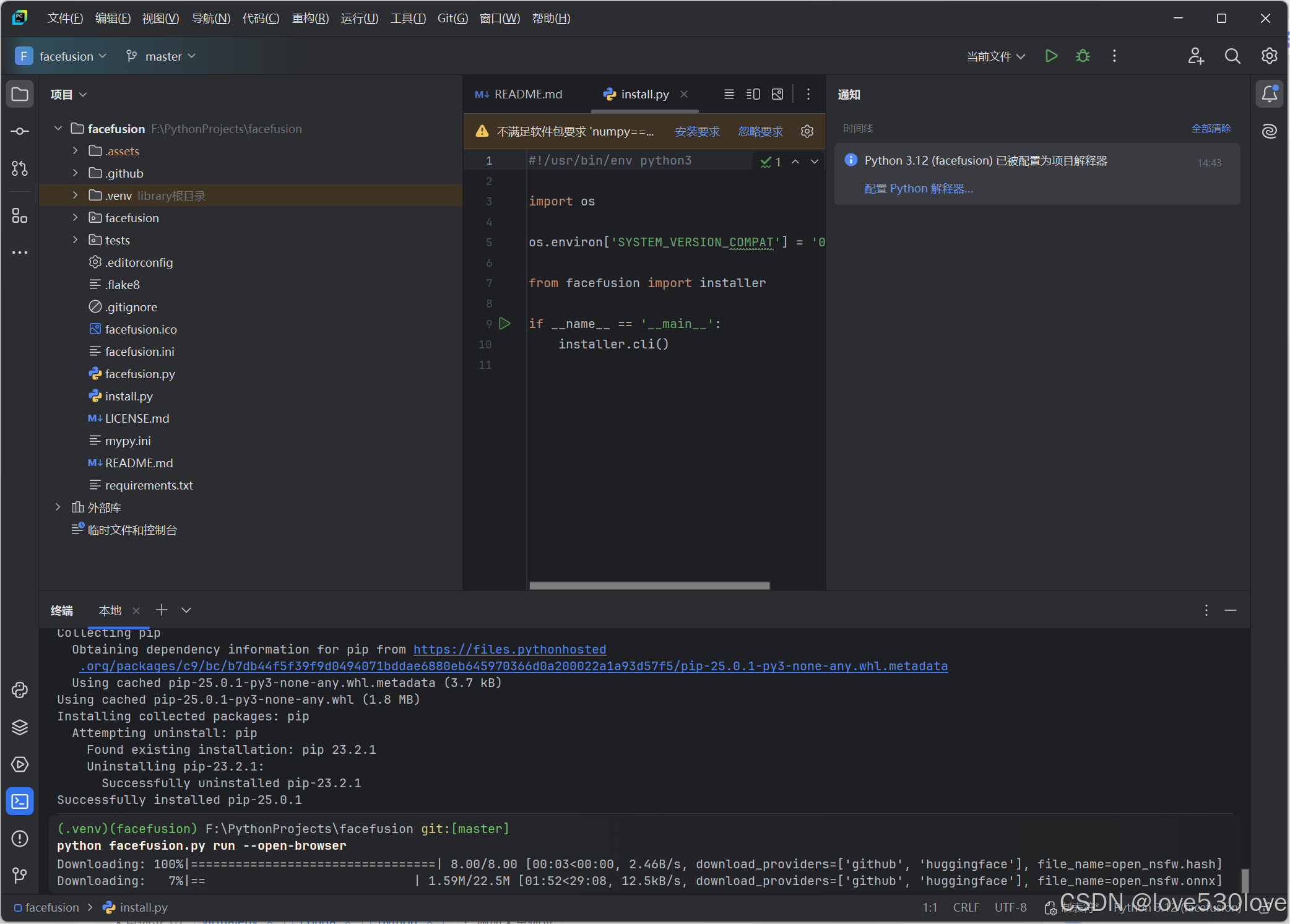This screenshot has width=1290, height=924.
Task: Expand the 外部库 external libraries node
Action: tap(58, 507)
